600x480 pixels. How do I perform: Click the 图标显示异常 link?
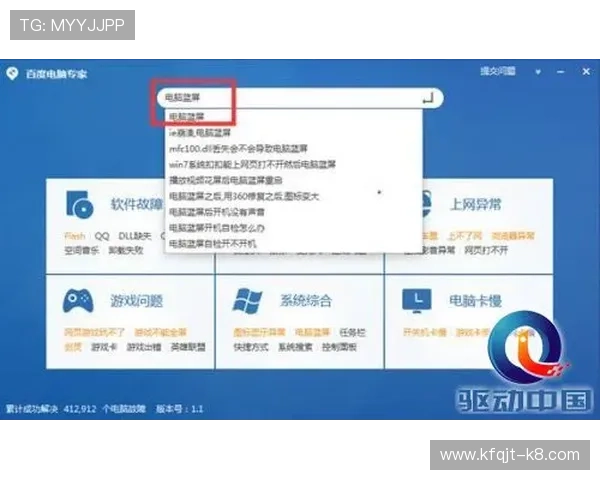point(259,332)
